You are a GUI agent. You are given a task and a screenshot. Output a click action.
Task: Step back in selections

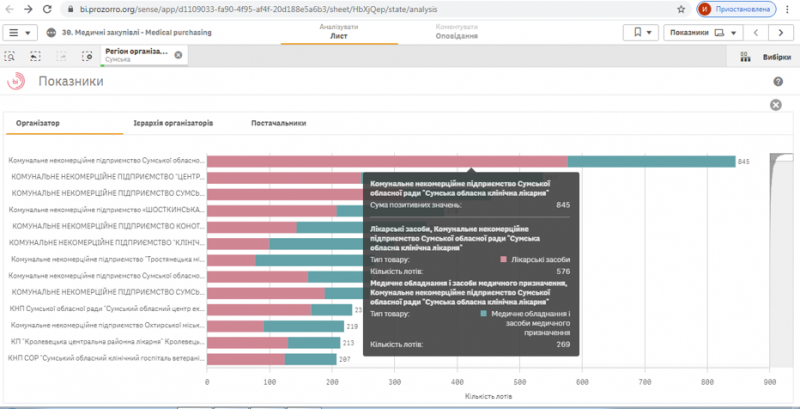(35, 56)
